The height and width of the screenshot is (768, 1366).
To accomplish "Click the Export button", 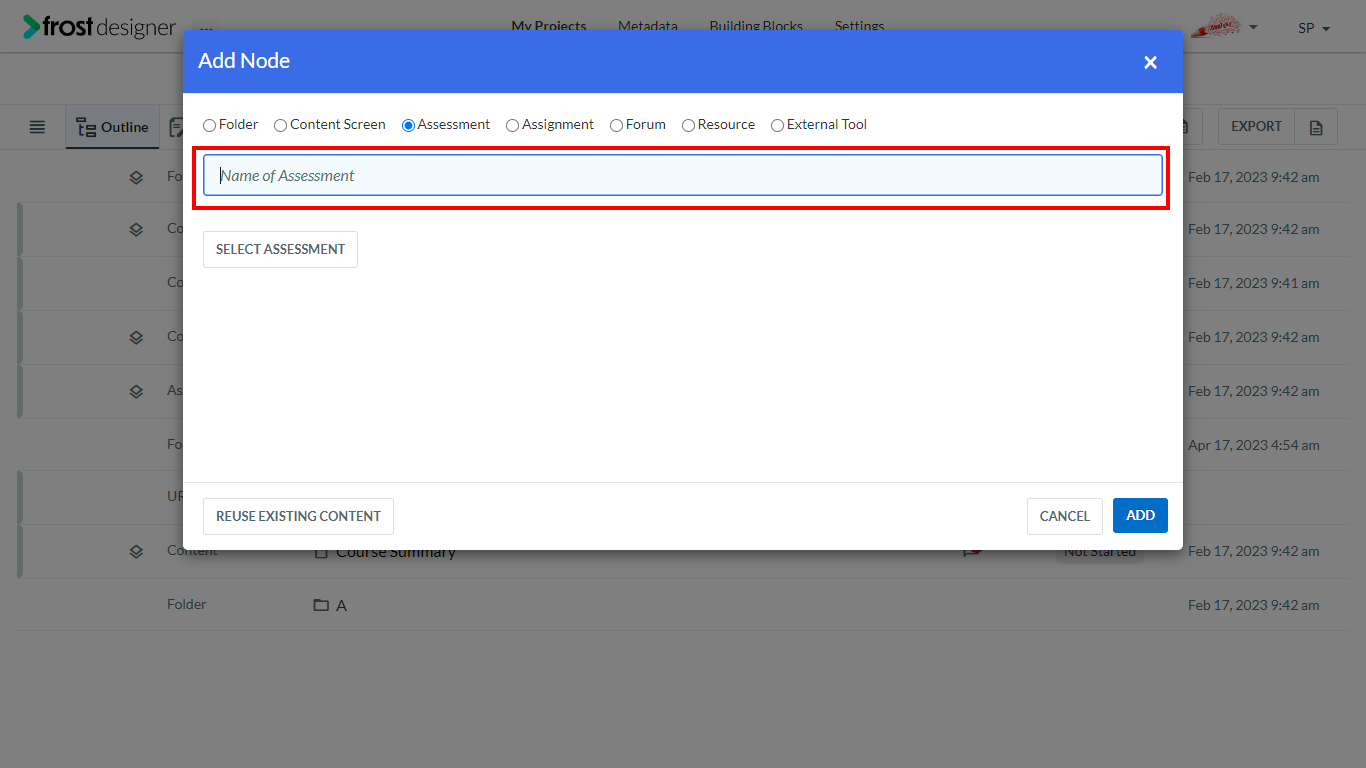I will pyautogui.click(x=1256, y=126).
